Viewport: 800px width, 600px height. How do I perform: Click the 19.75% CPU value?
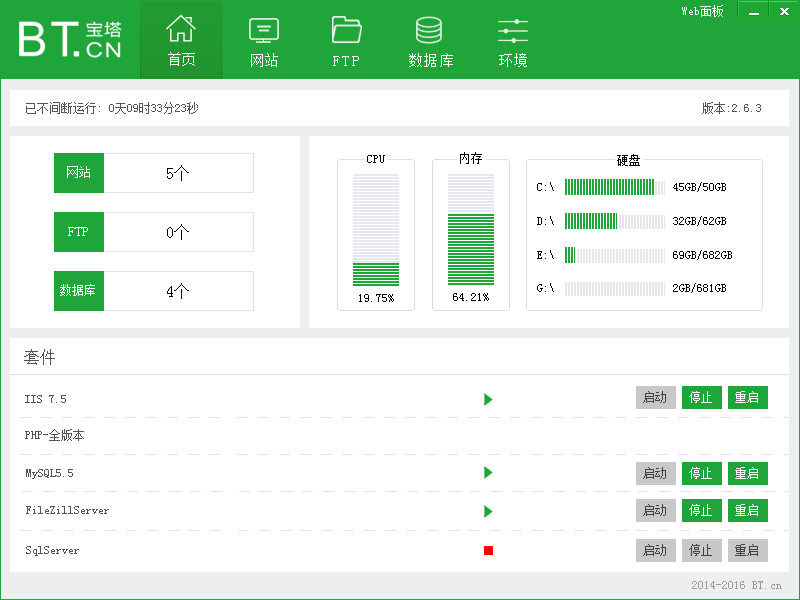[376, 298]
